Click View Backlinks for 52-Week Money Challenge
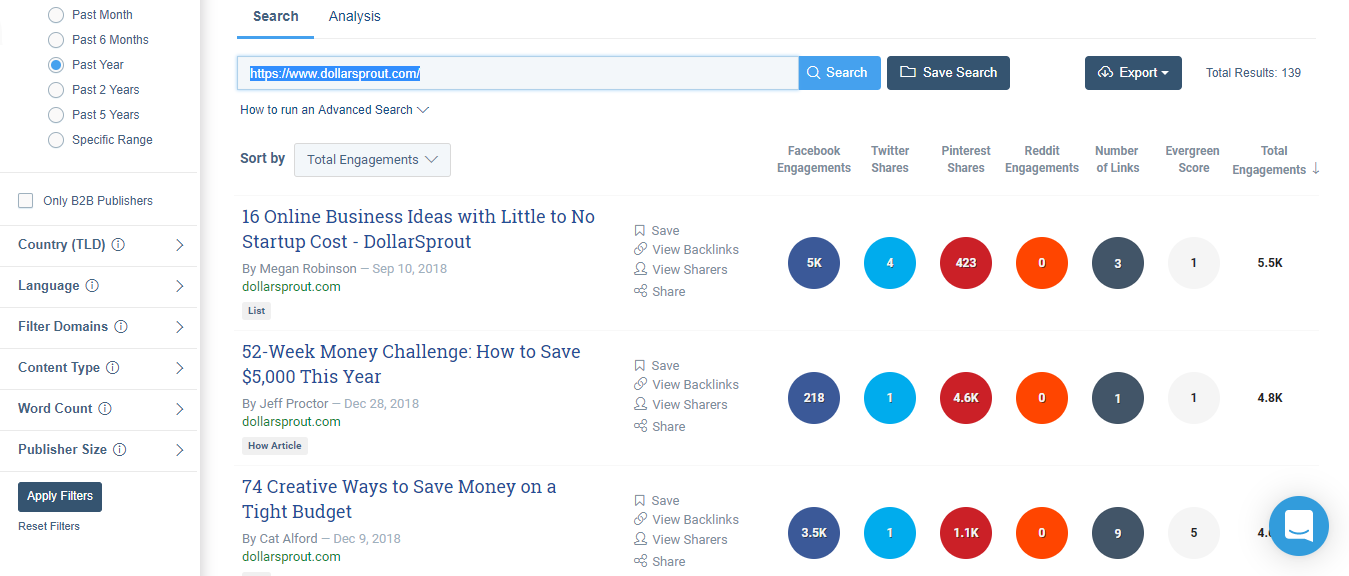Viewport: 1349px width, 576px height. click(x=694, y=384)
